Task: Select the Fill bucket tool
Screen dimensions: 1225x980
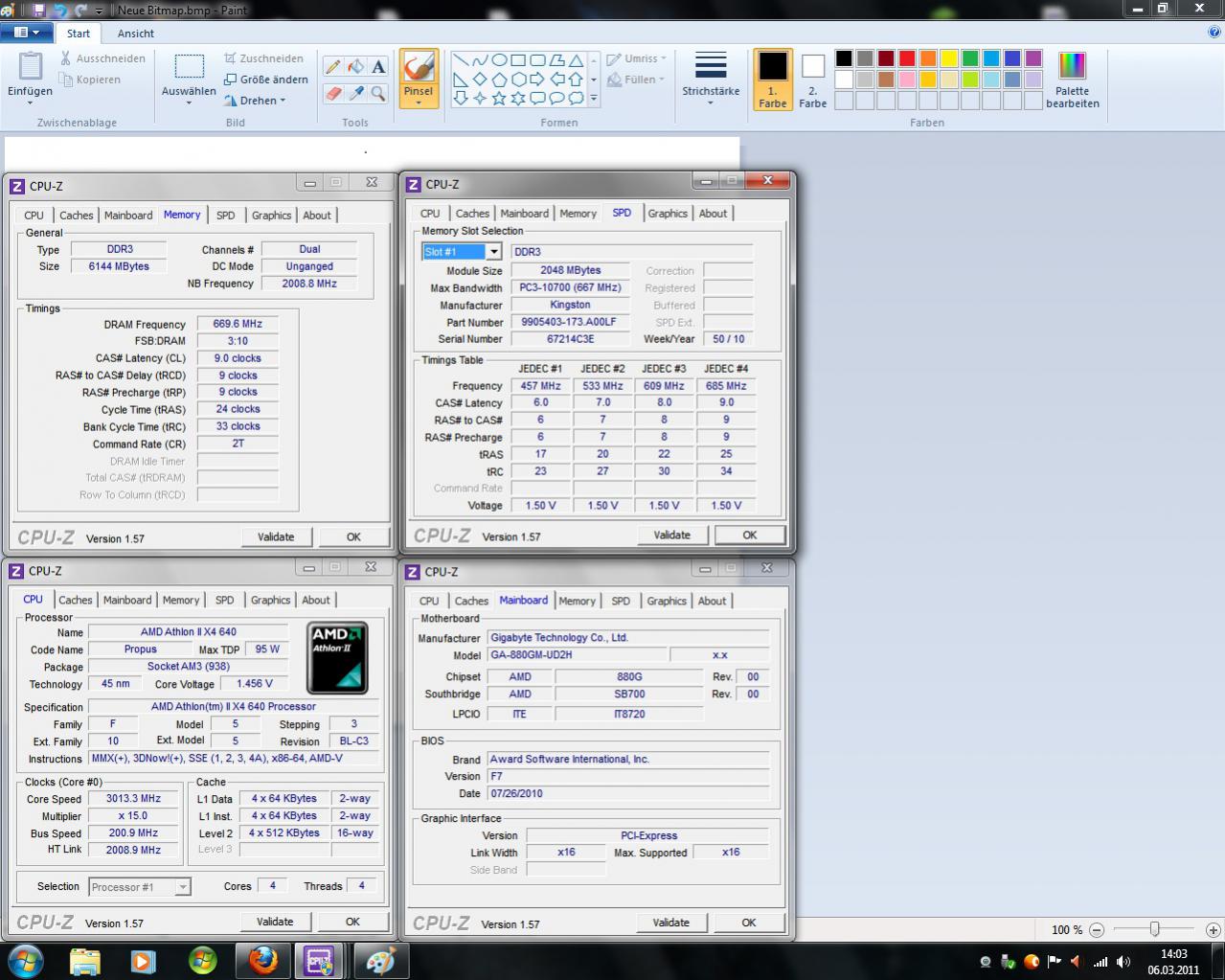Action: (x=355, y=67)
